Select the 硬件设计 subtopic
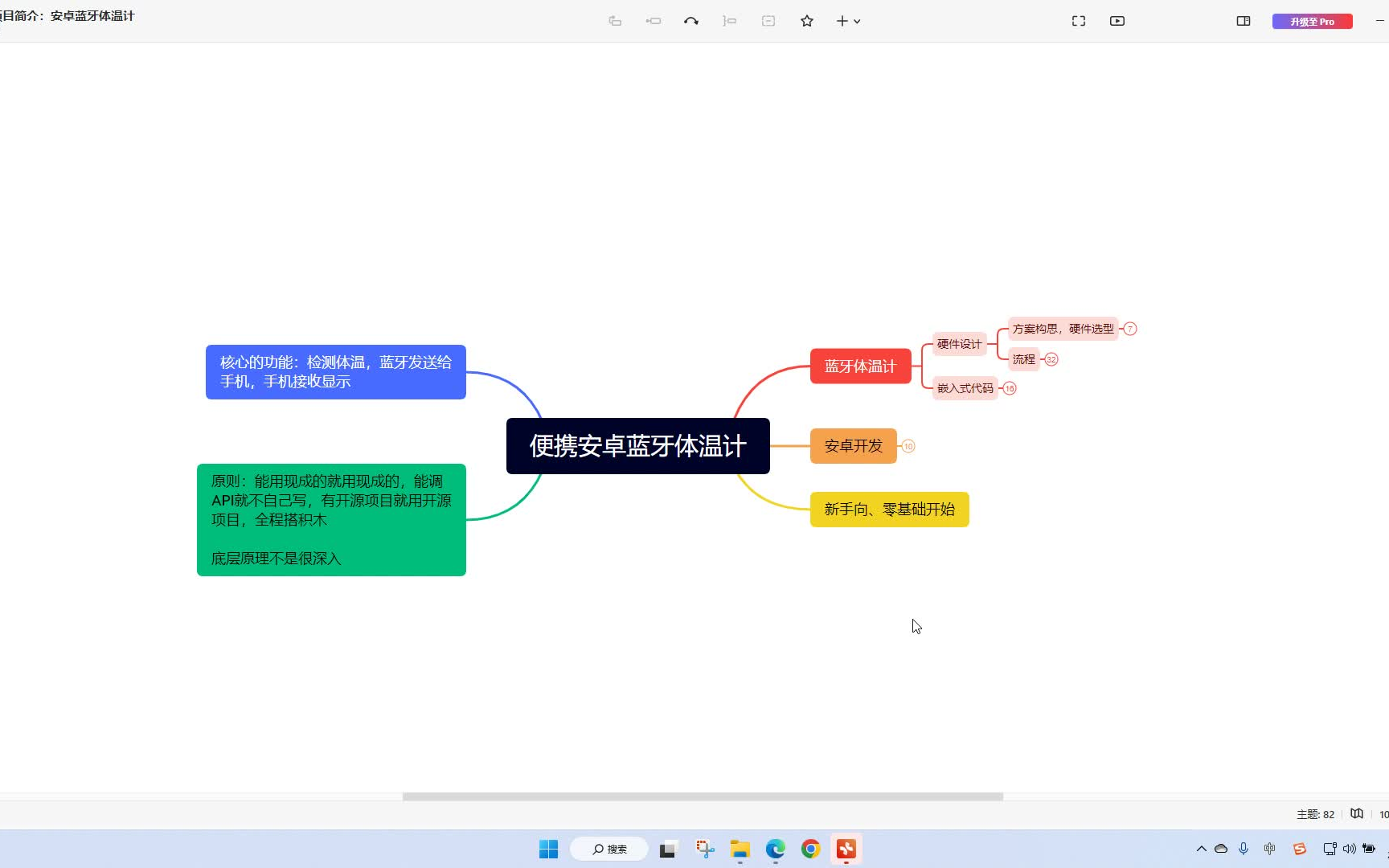1389x868 pixels. pos(959,344)
